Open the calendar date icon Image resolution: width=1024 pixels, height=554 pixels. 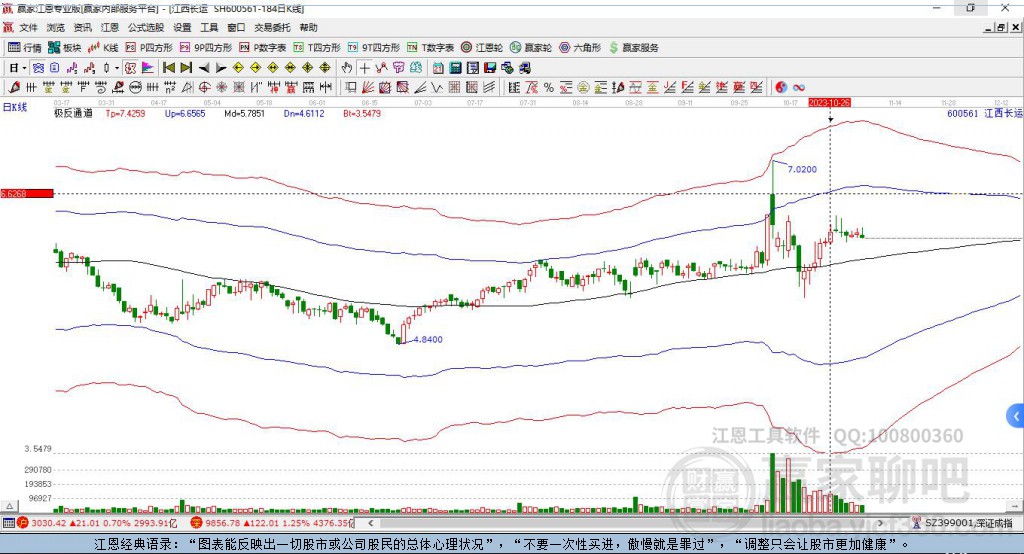point(438,68)
